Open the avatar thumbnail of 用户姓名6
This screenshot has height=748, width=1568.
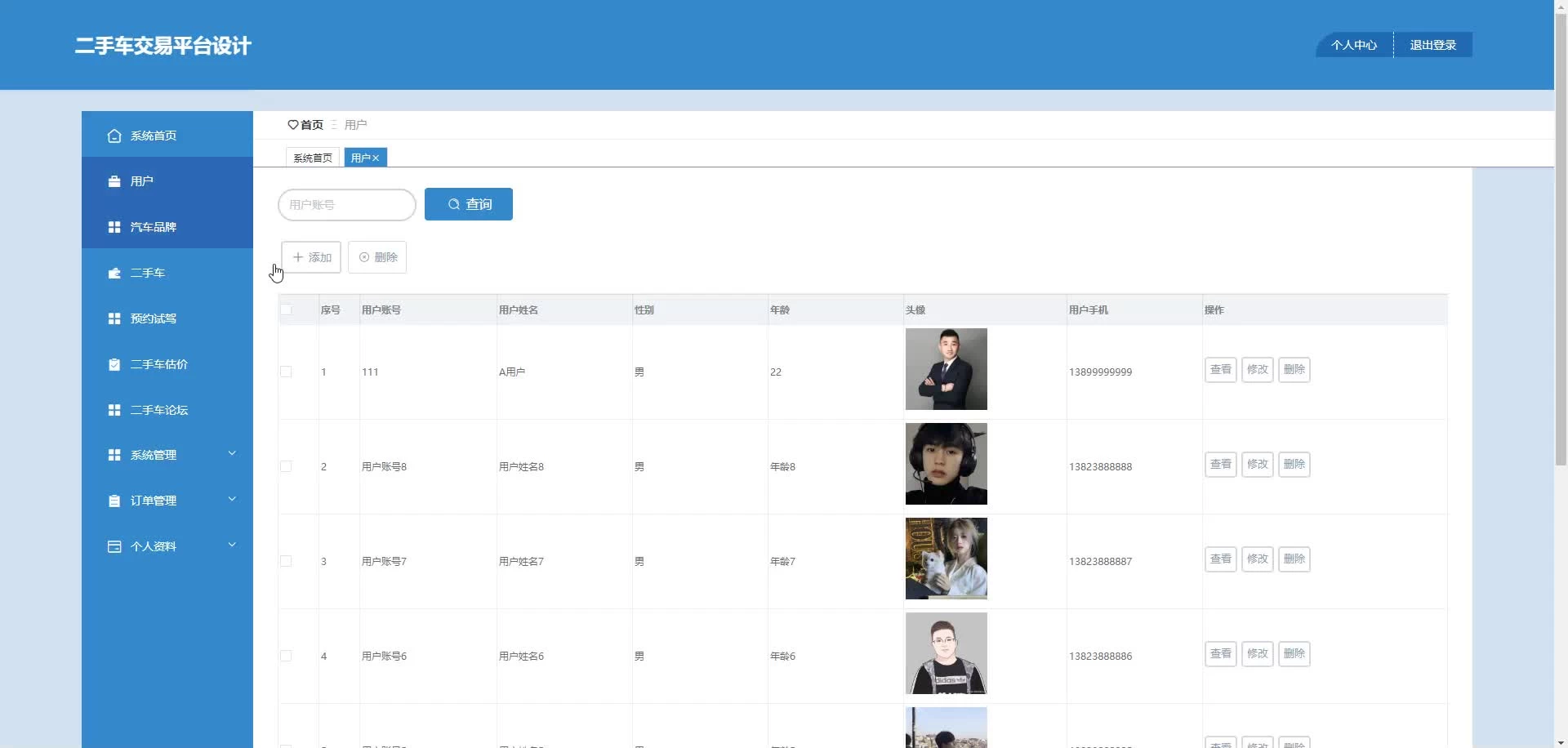(947, 653)
